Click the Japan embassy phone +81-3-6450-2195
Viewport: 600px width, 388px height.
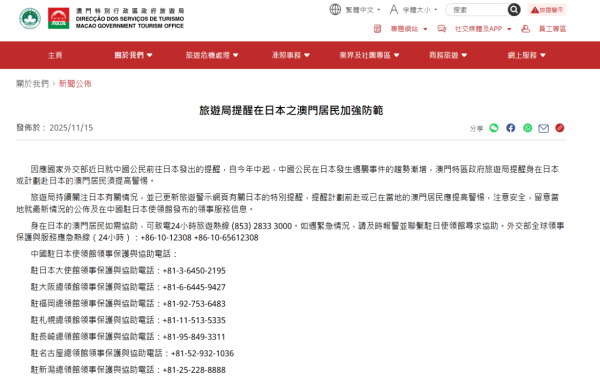point(194,271)
